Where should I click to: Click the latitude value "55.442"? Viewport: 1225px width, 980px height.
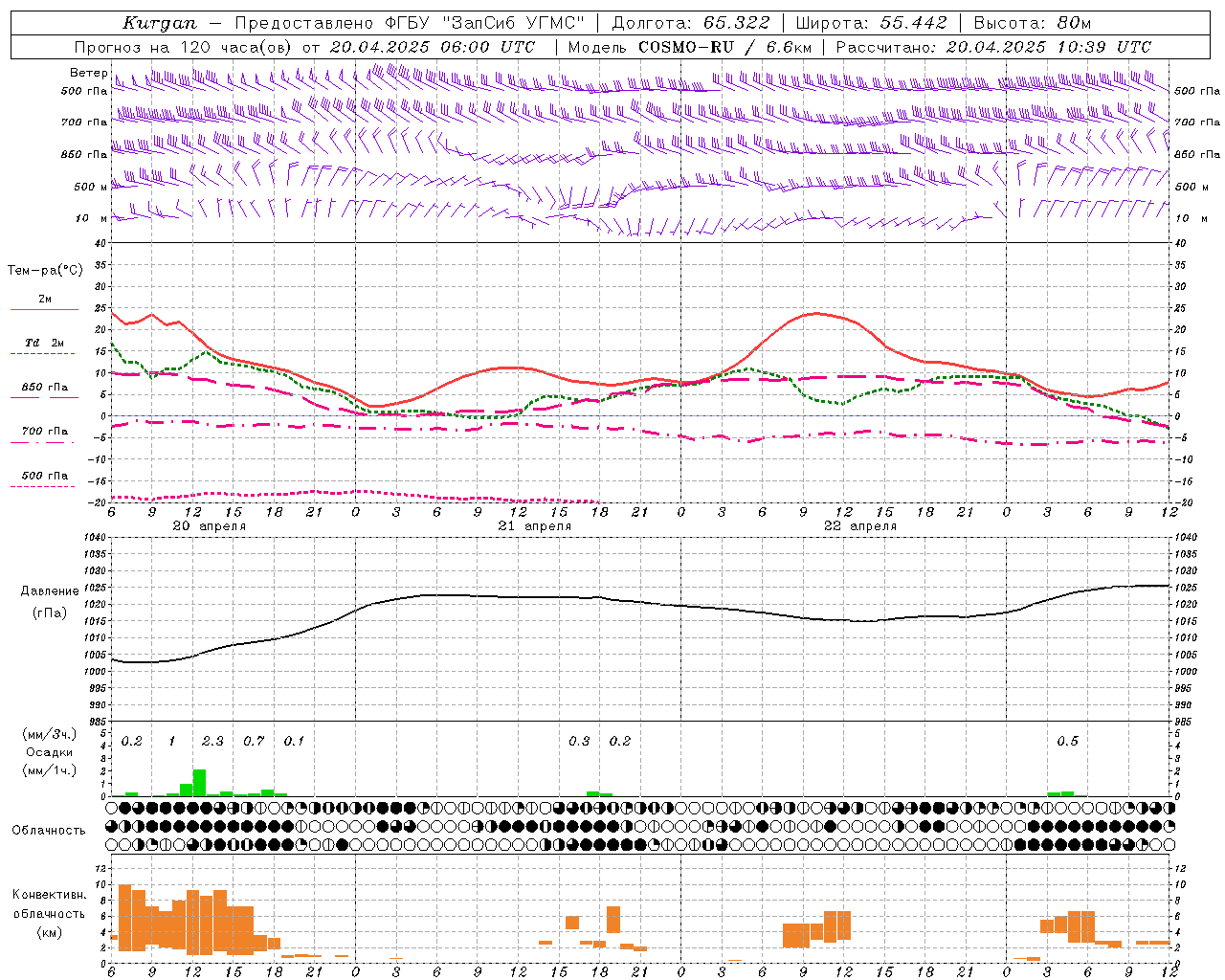(914, 23)
